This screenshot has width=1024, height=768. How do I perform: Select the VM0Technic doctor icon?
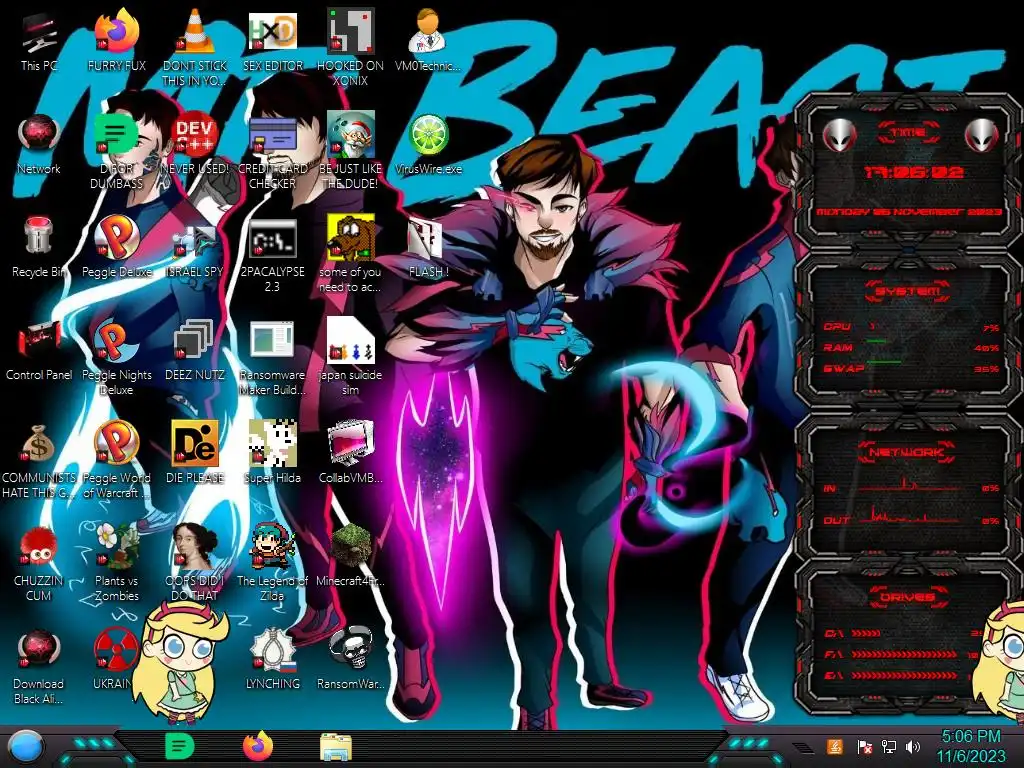[428, 31]
